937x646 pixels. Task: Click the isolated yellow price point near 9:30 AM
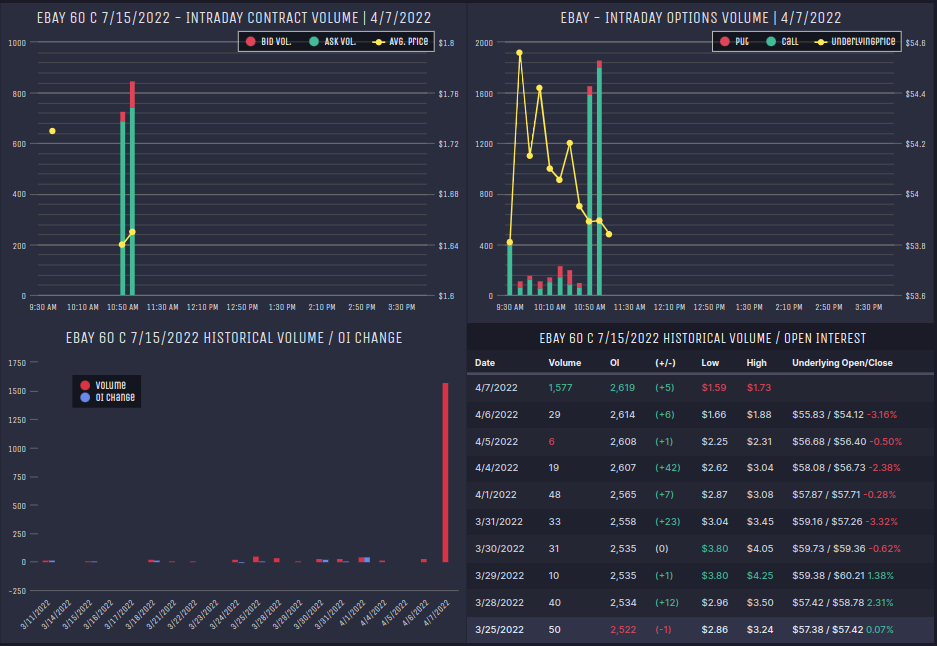coord(53,131)
